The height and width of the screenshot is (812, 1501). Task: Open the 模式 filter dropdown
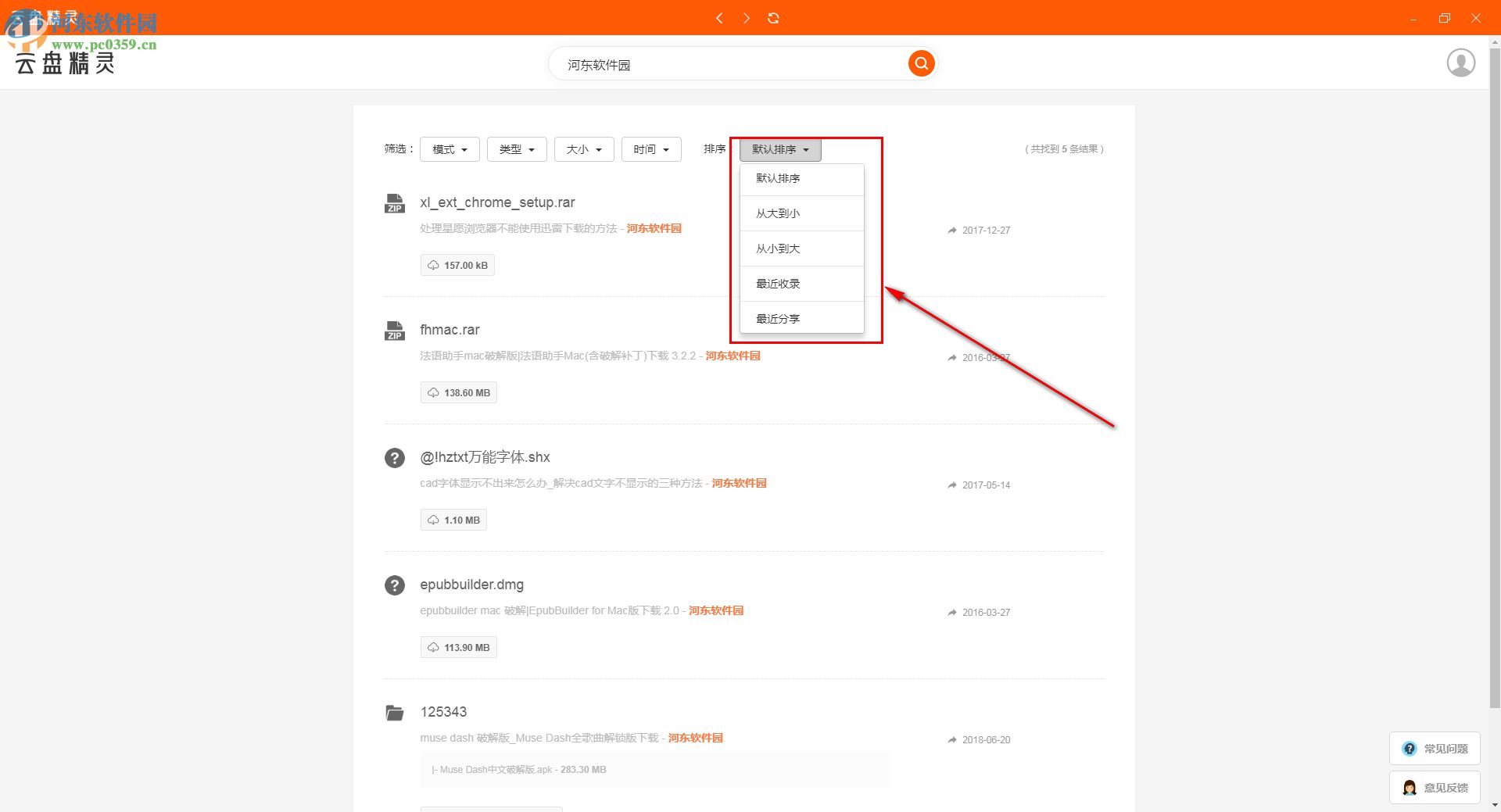[449, 149]
